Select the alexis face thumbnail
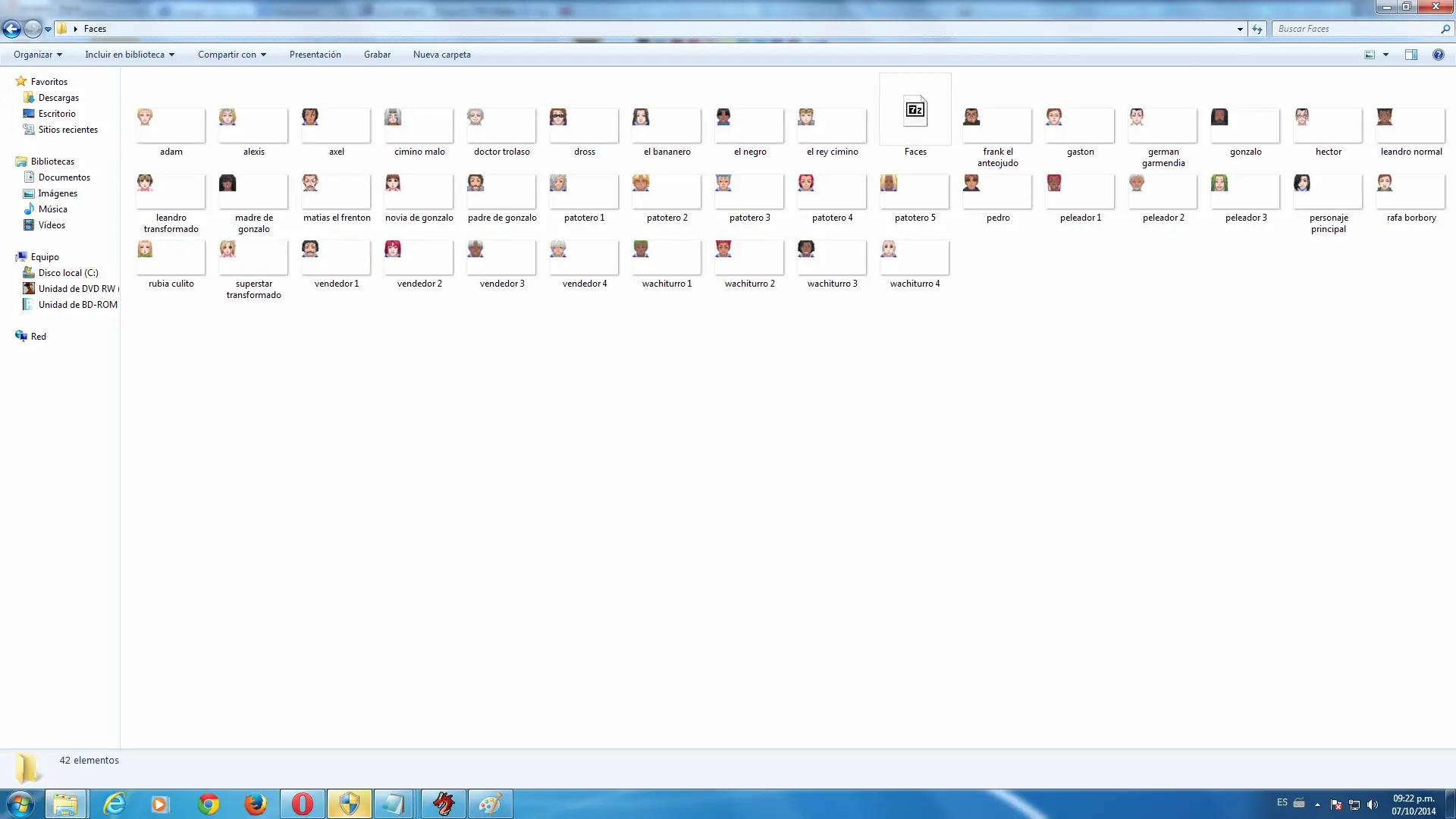Image resolution: width=1456 pixels, height=819 pixels. click(x=254, y=126)
